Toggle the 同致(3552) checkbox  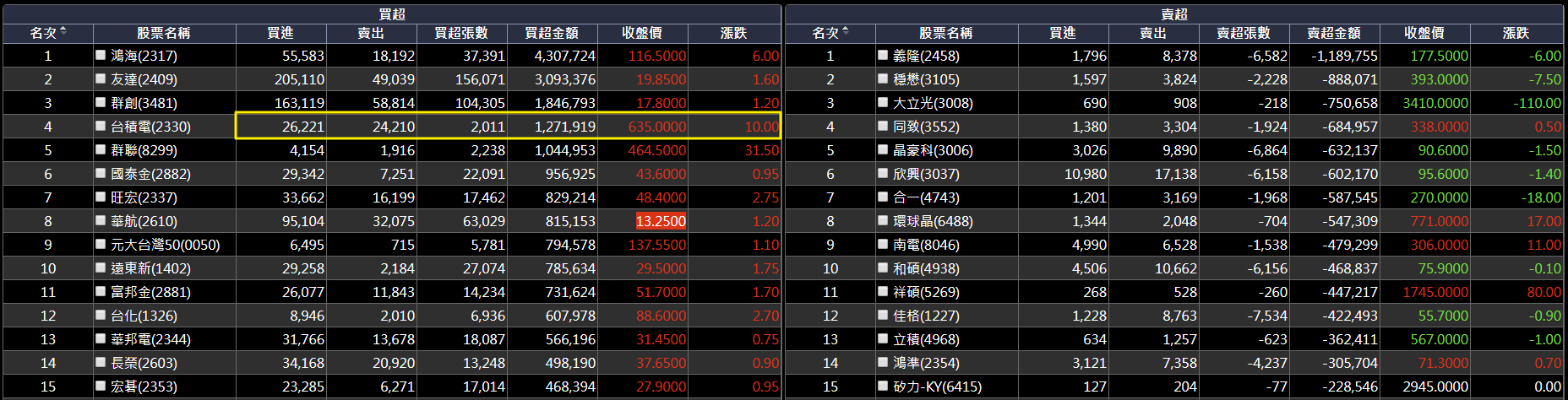click(883, 126)
